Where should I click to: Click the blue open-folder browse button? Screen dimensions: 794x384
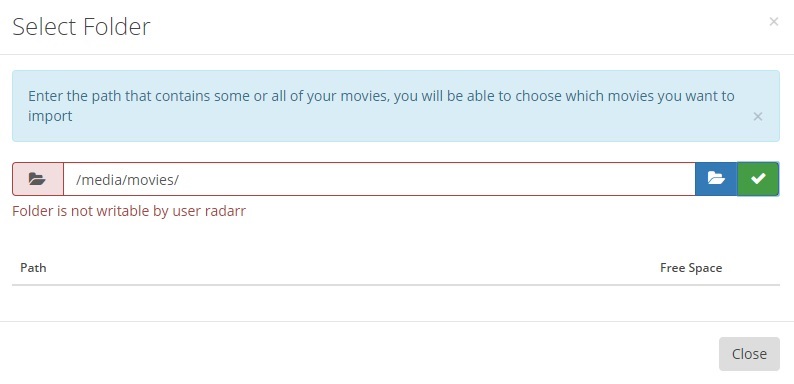[x=716, y=179]
